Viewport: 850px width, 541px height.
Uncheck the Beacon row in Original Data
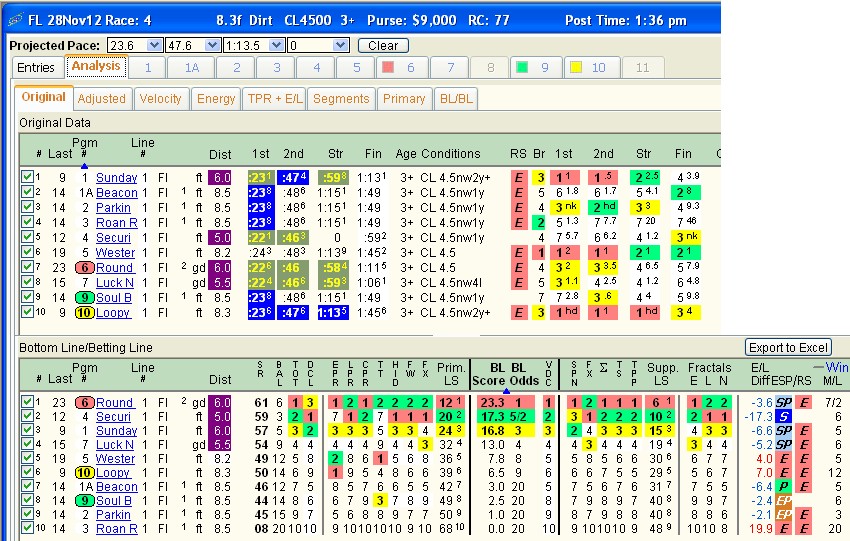click(x=27, y=192)
